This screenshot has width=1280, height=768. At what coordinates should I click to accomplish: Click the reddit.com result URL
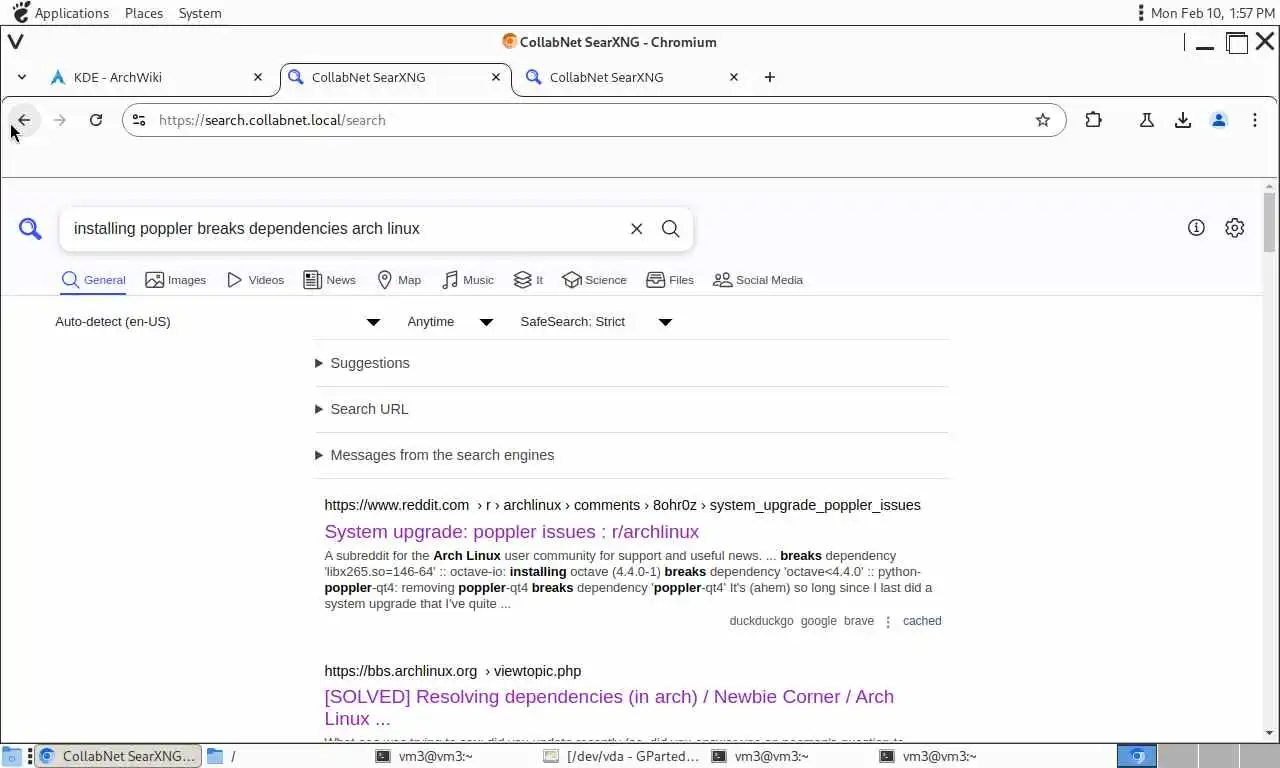click(x=622, y=505)
